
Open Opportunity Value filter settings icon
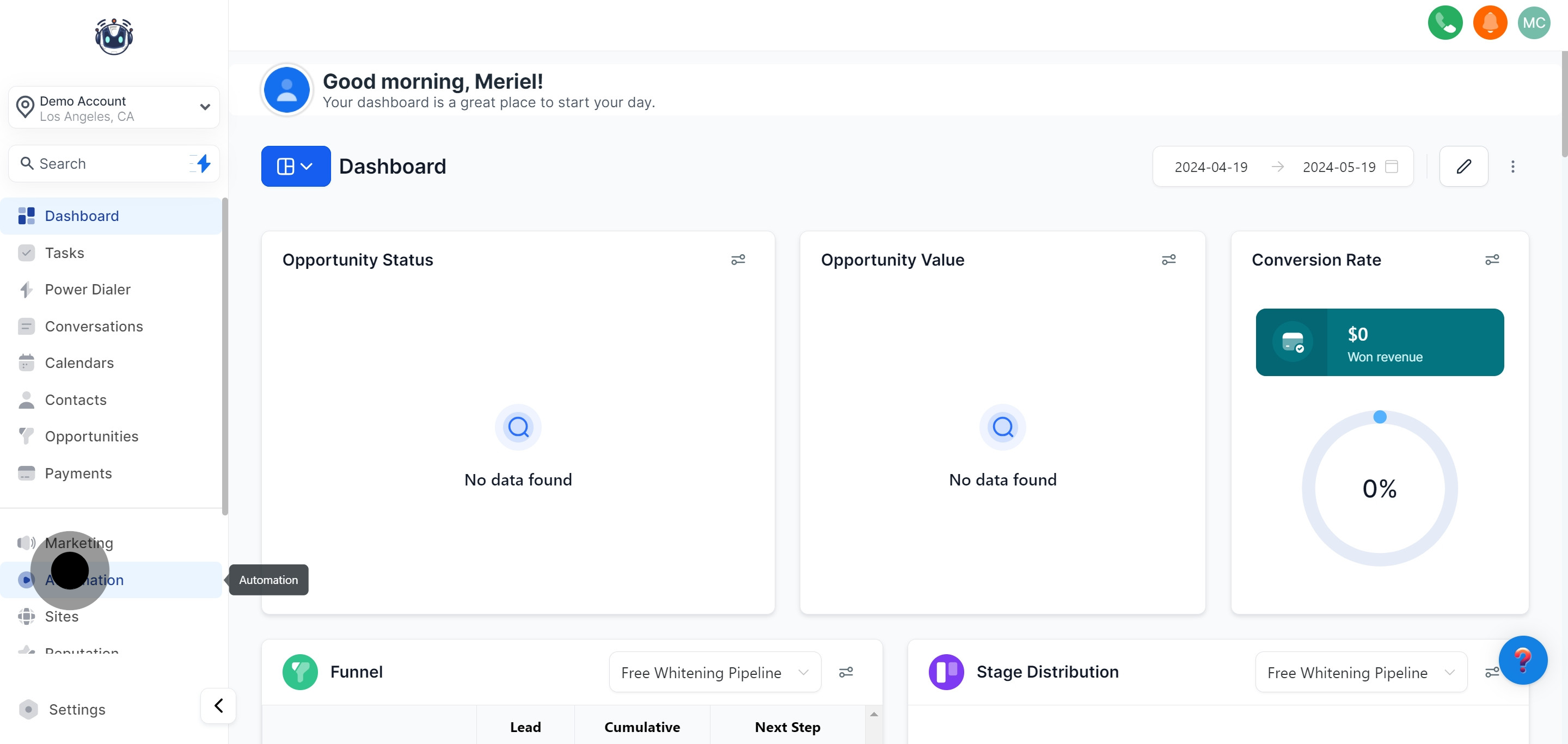[x=1168, y=260]
